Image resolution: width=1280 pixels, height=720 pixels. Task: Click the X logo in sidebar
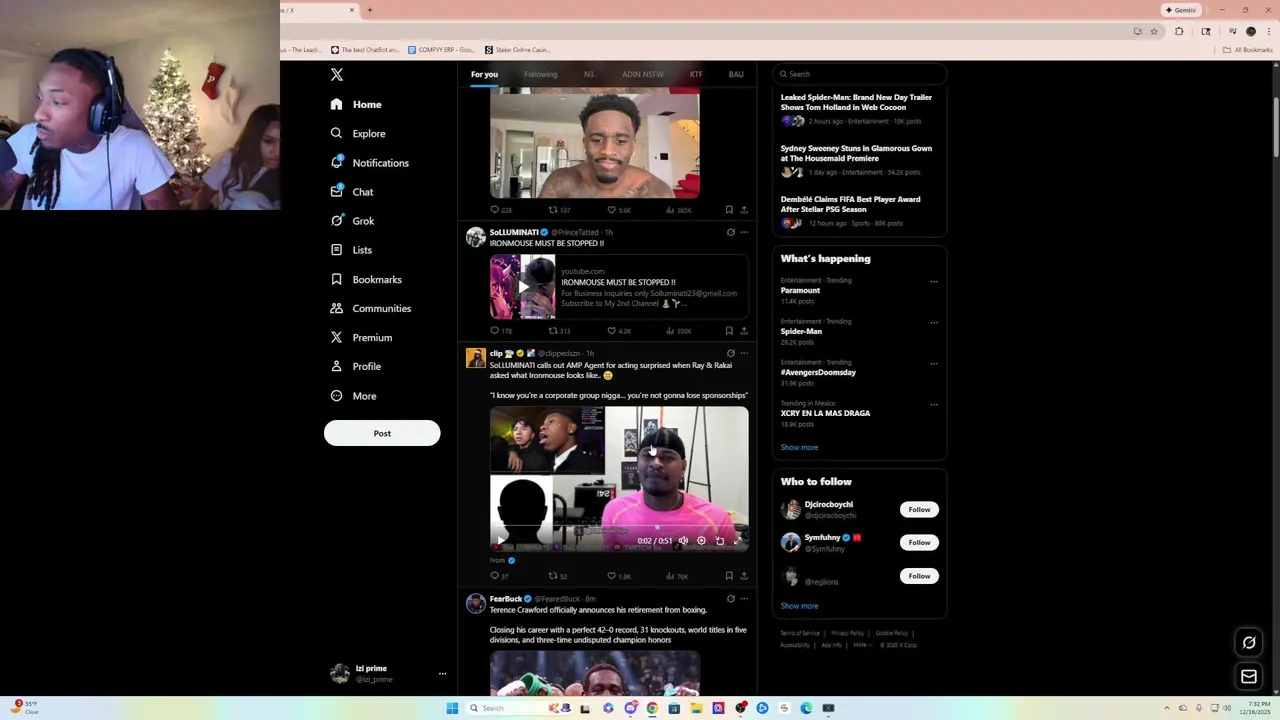[337, 75]
